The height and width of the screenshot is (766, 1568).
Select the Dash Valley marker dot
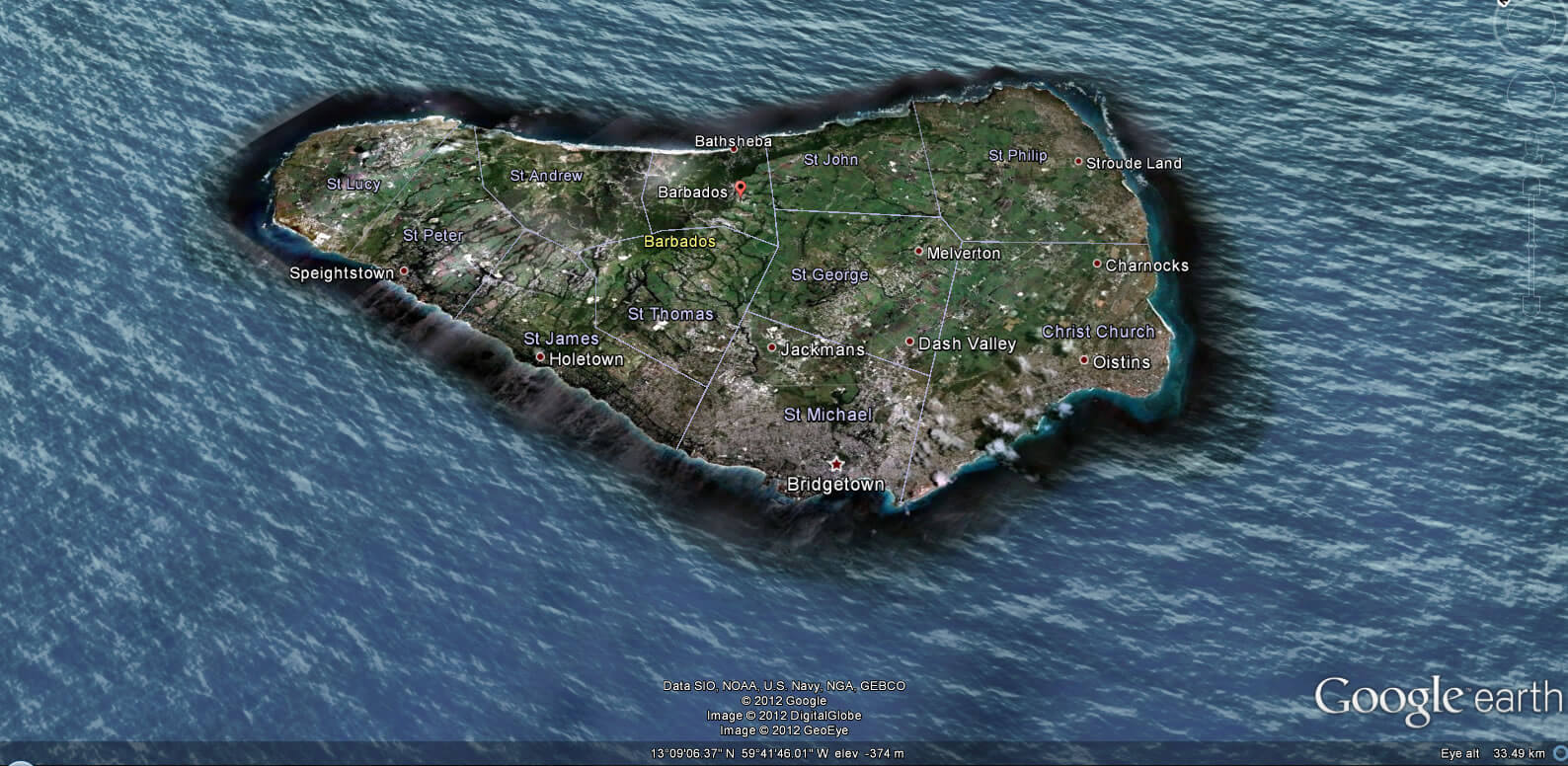(910, 342)
